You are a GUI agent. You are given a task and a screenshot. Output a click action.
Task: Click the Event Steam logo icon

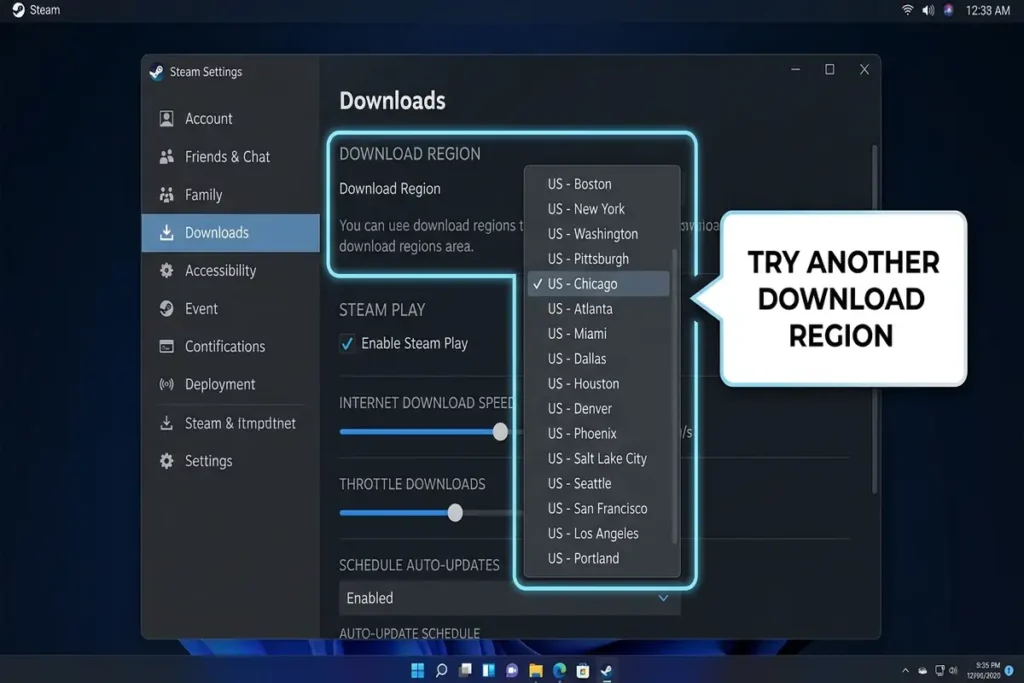[x=167, y=308]
